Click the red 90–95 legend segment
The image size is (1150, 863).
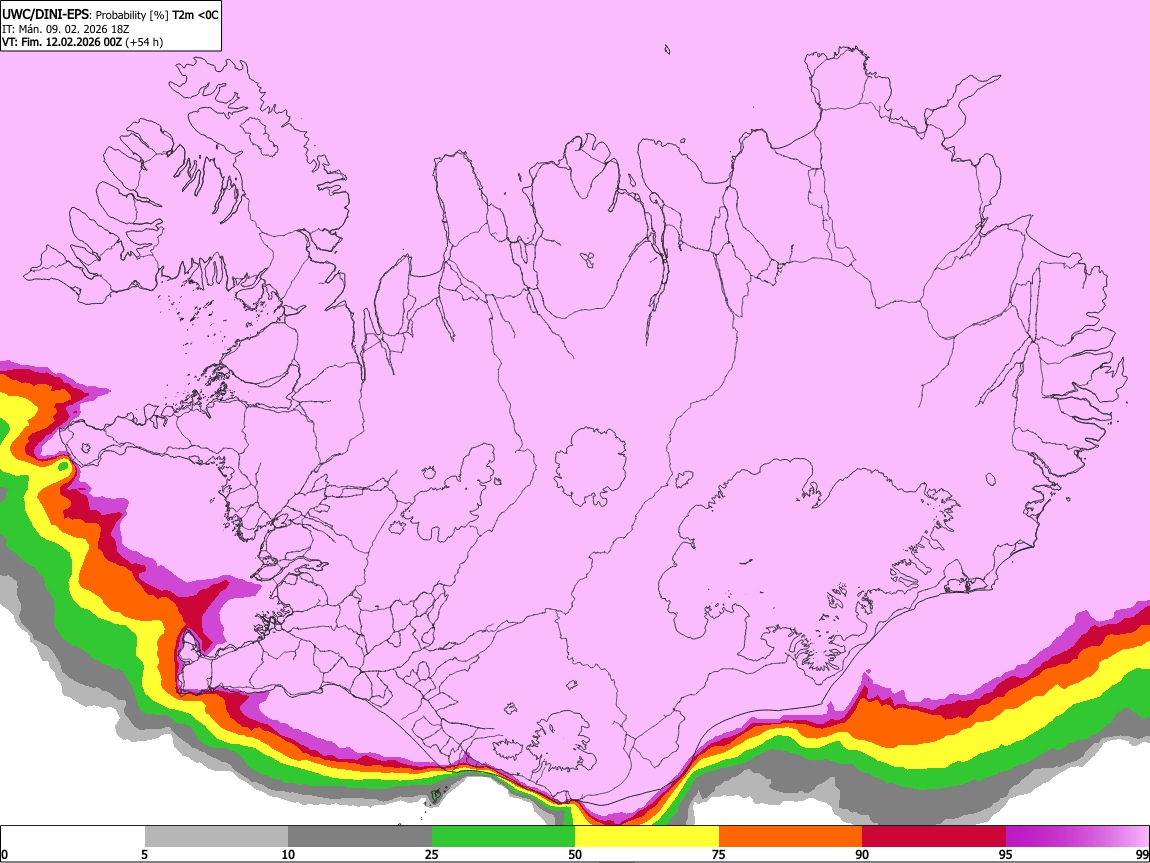tap(934, 837)
